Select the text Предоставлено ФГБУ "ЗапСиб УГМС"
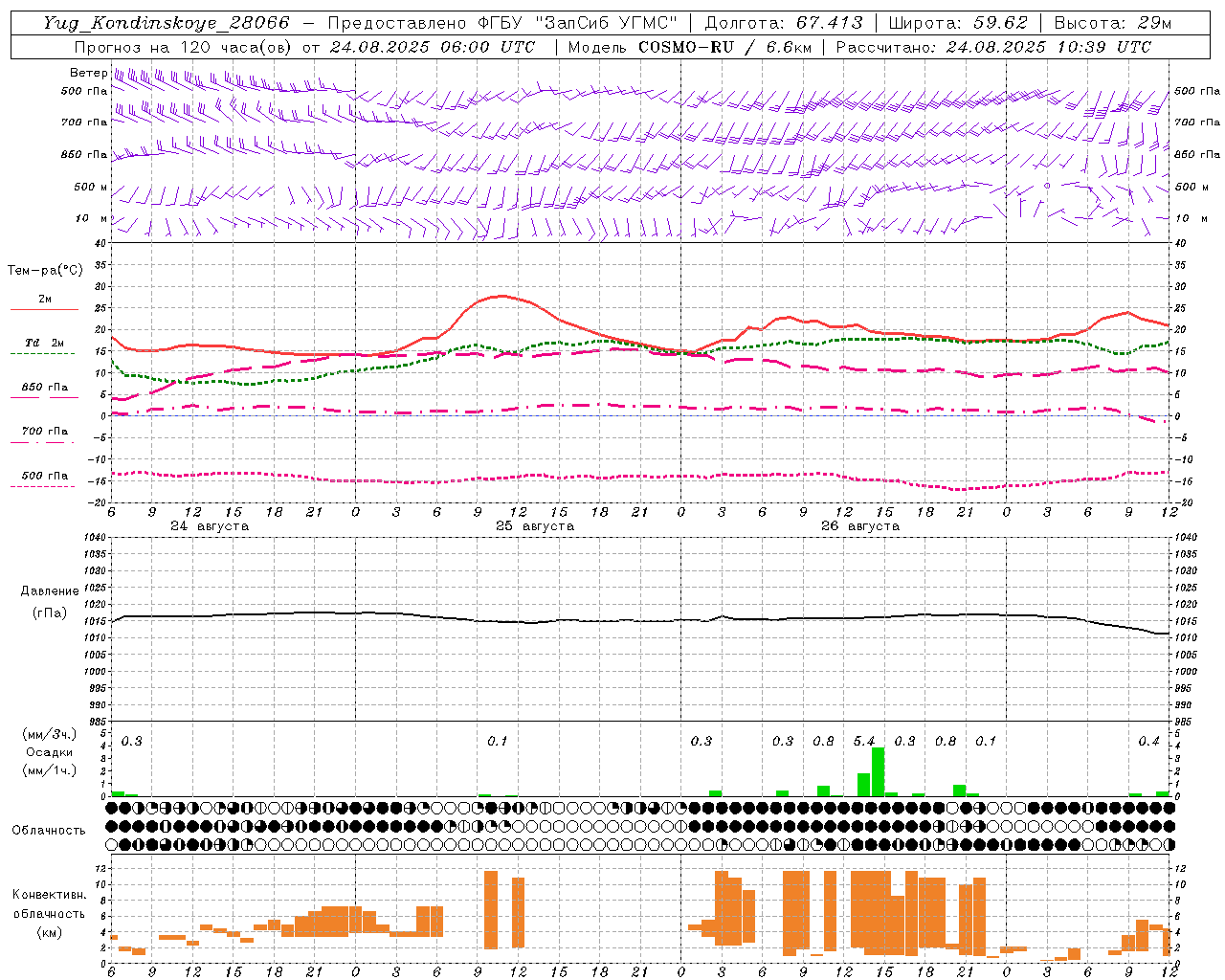Image resolution: width=1225 pixels, height=980 pixels. 503,23
